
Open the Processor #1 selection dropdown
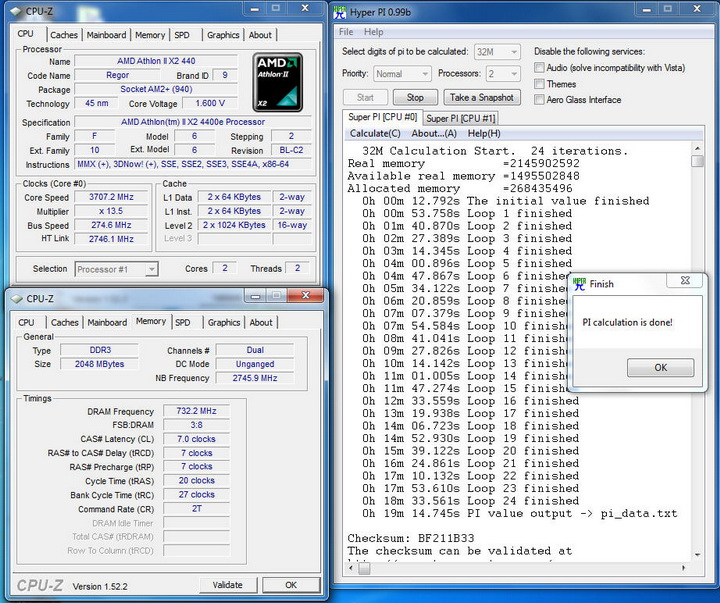[117, 270]
